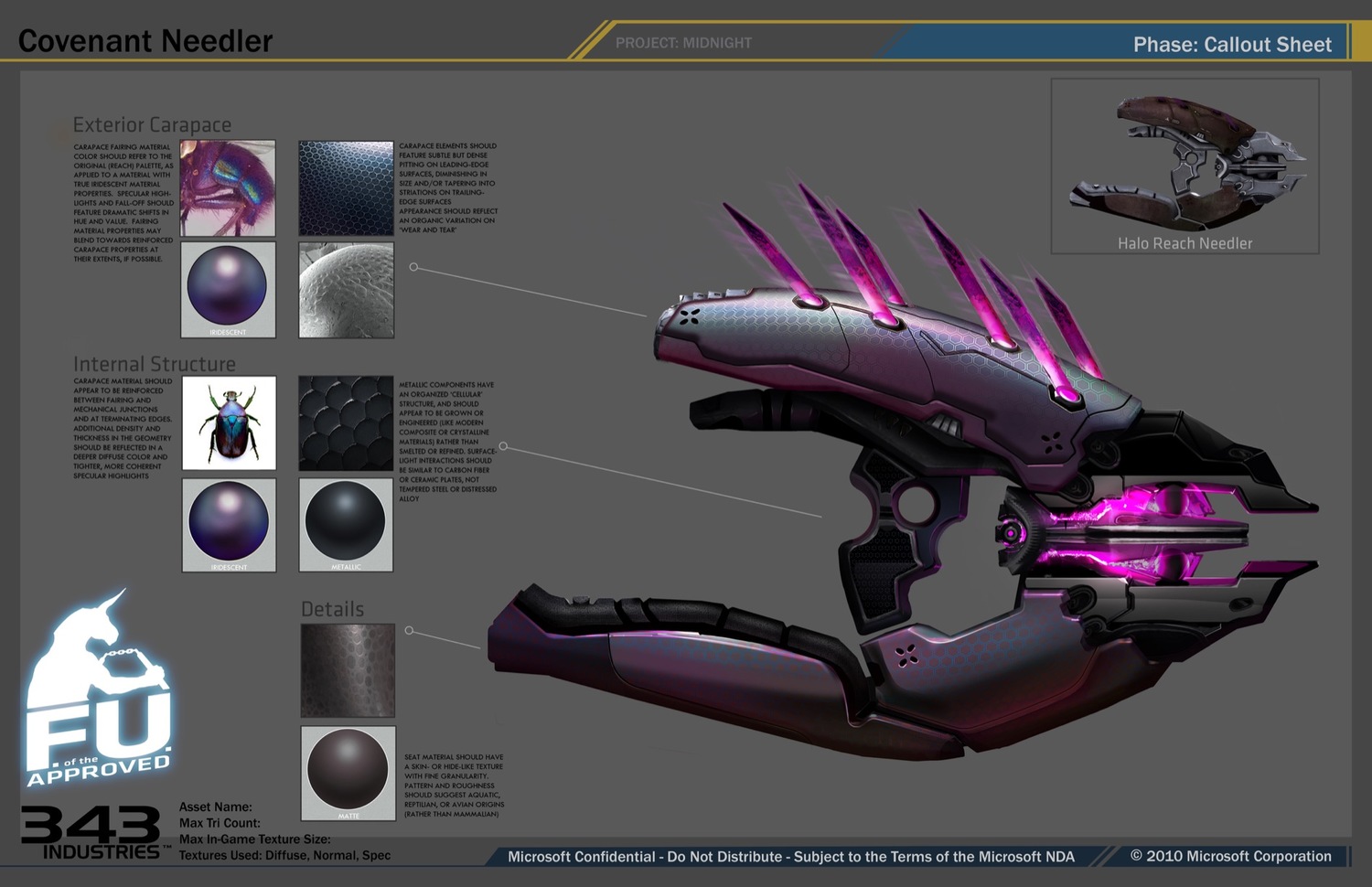Click the 343 Industries logo
The width and height of the screenshot is (1372, 887).
[91, 832]
